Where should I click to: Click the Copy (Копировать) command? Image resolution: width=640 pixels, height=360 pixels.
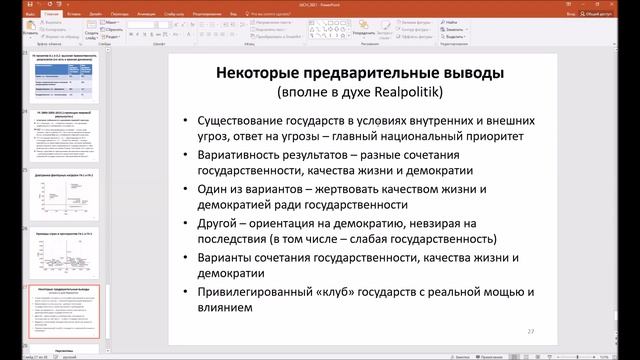pyautogui.click(x=53, y=29)
